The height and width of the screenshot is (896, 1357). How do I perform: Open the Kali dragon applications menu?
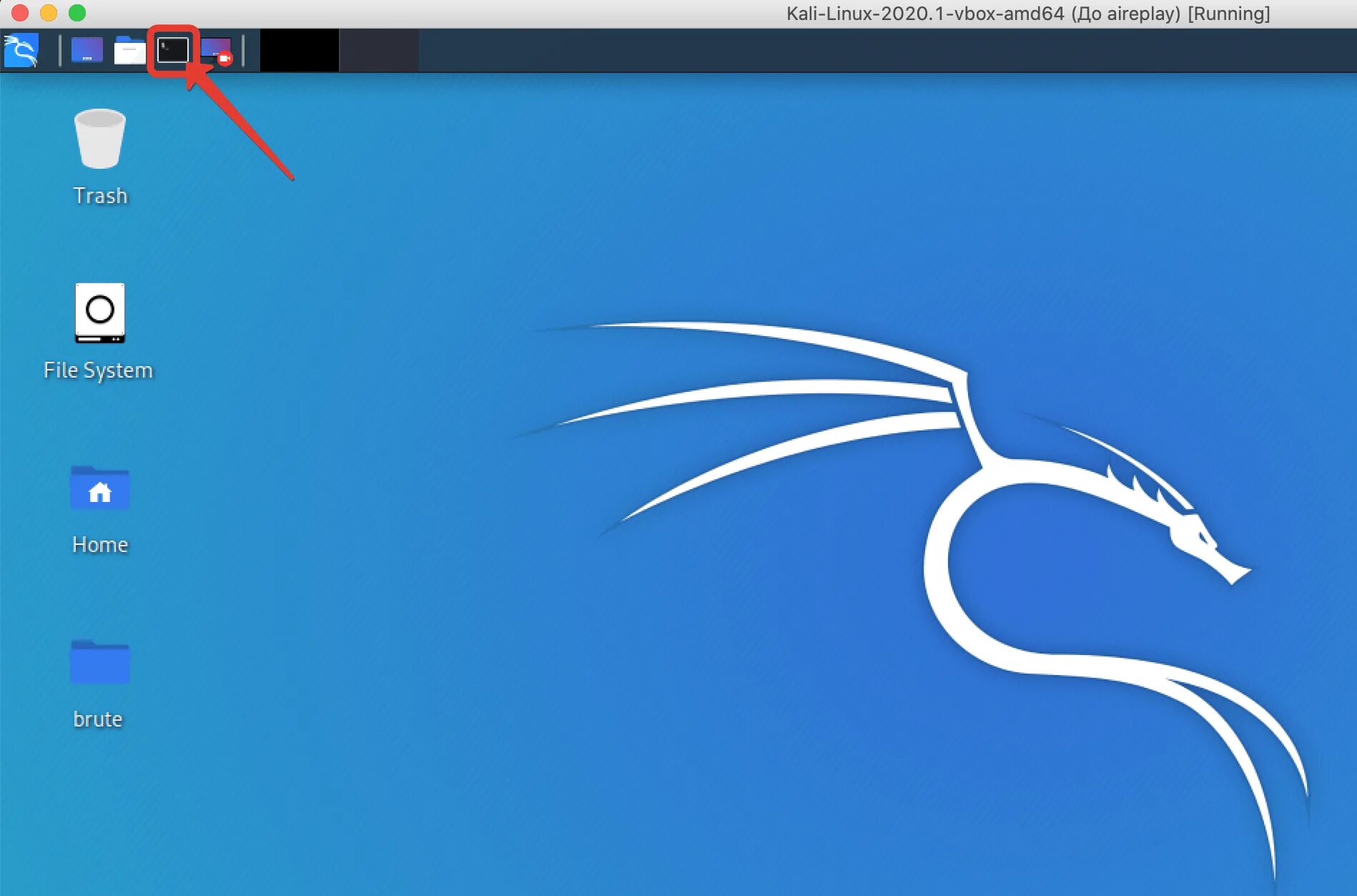click(21, 51)
